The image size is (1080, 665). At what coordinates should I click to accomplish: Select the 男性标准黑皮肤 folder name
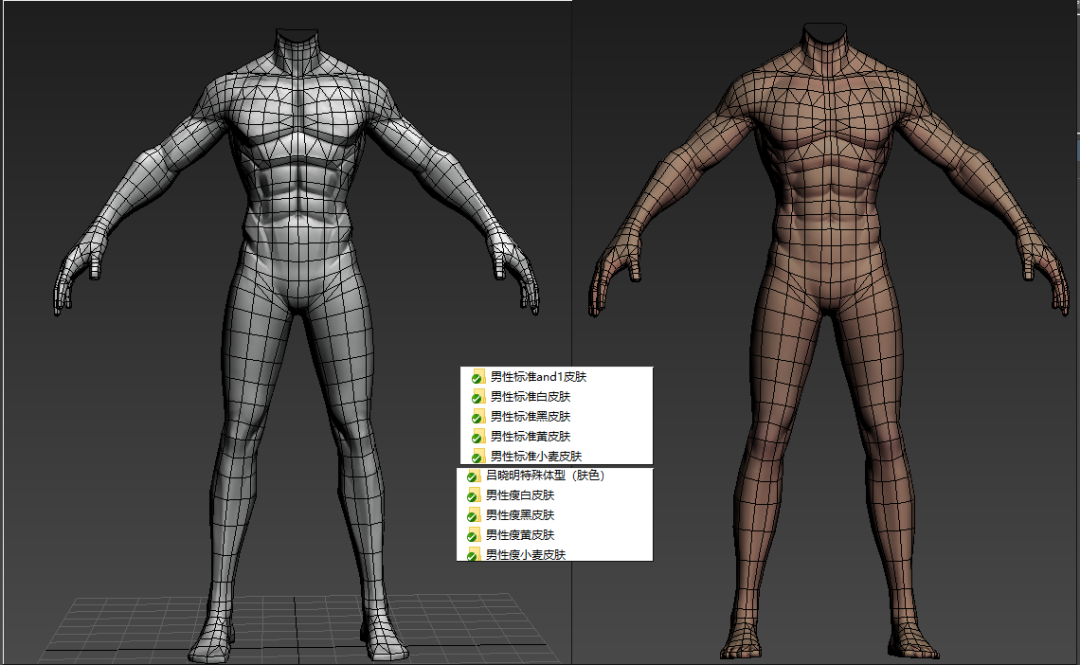530,417
